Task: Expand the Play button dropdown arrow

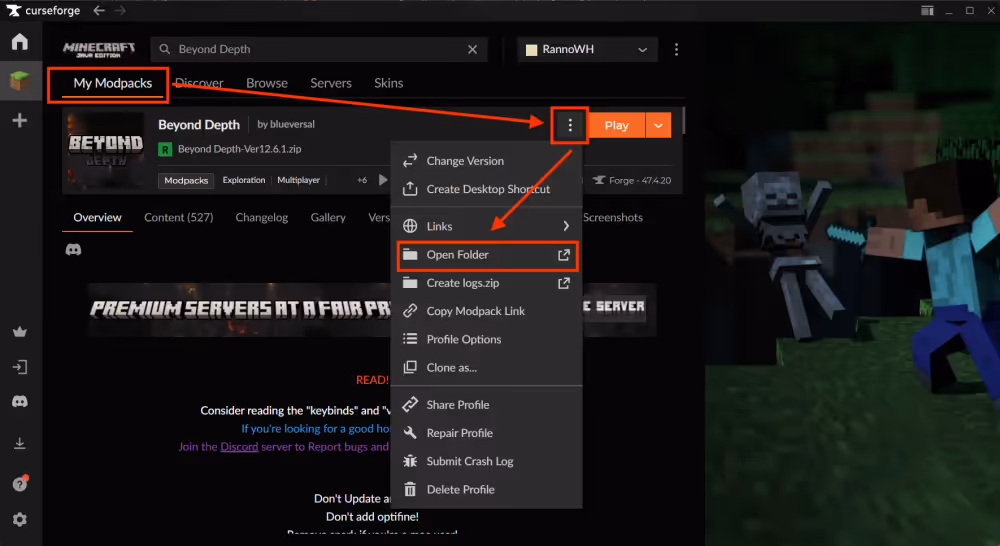Action: (658, 126)
